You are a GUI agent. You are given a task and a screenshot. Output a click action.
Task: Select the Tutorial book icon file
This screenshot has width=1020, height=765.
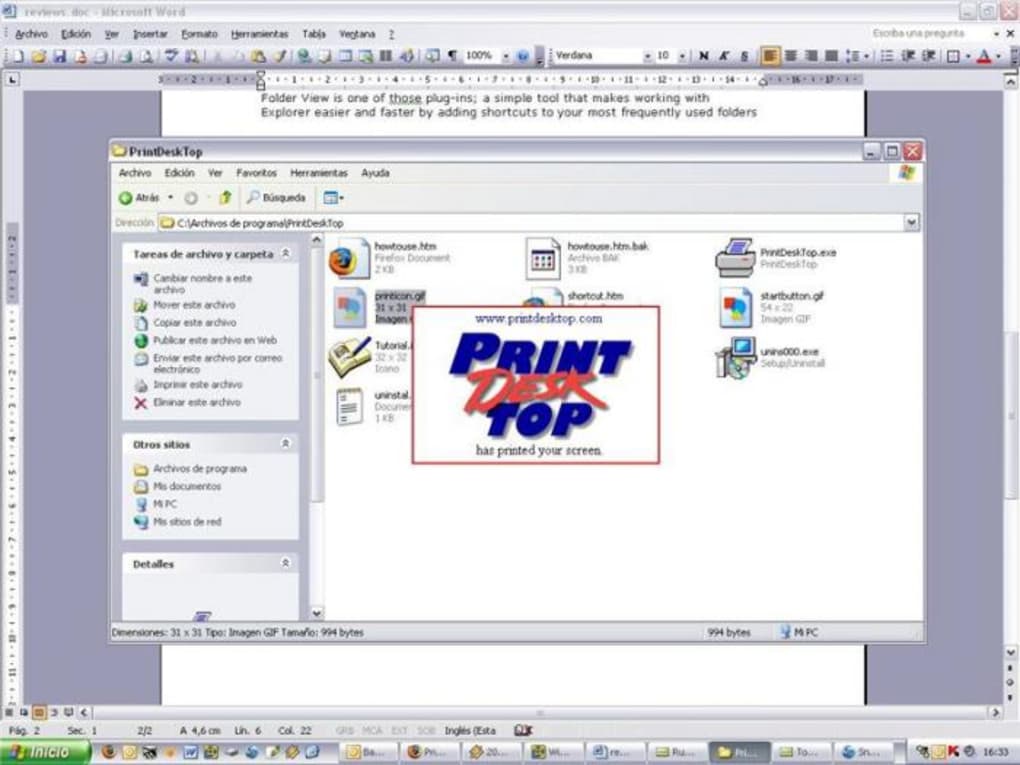pyautogui.click(x=349, y=357)
